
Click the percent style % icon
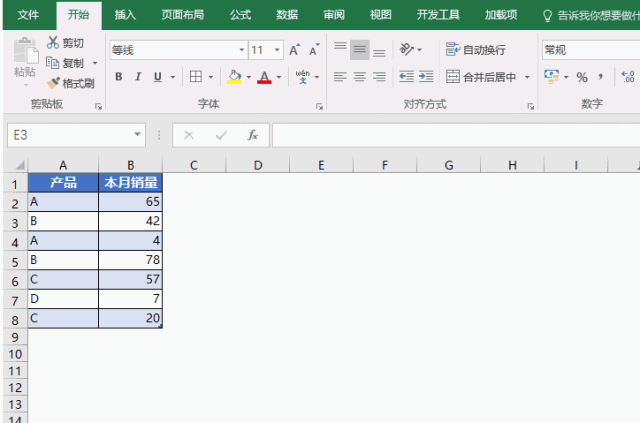[x=582, y=77]
